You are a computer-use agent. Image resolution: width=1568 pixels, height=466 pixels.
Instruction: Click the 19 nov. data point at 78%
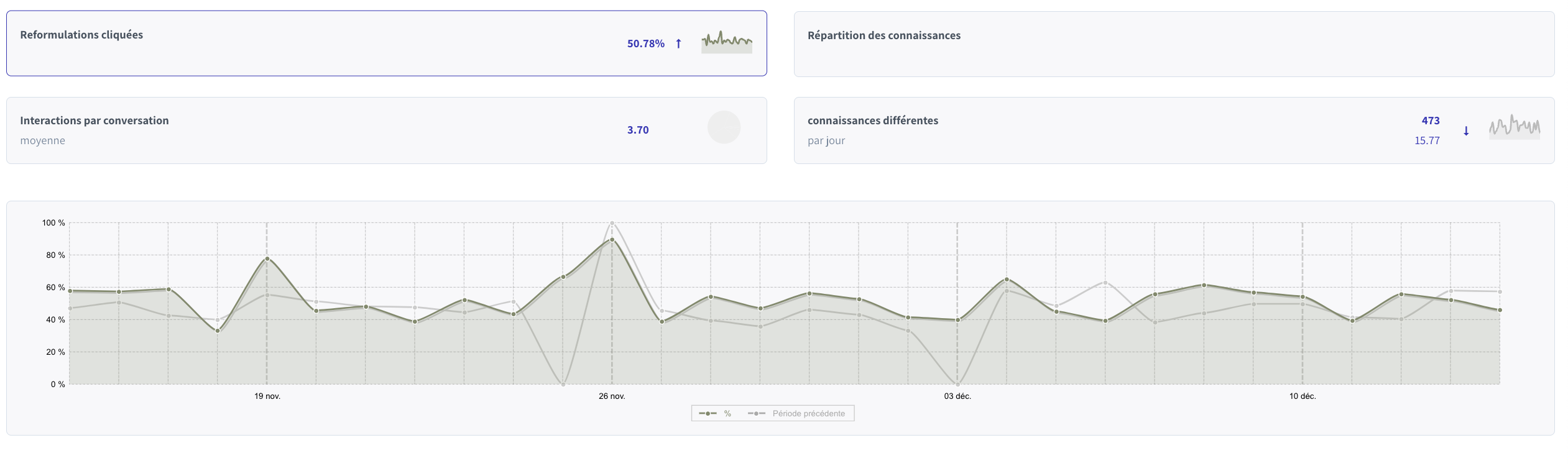(267, 258)
